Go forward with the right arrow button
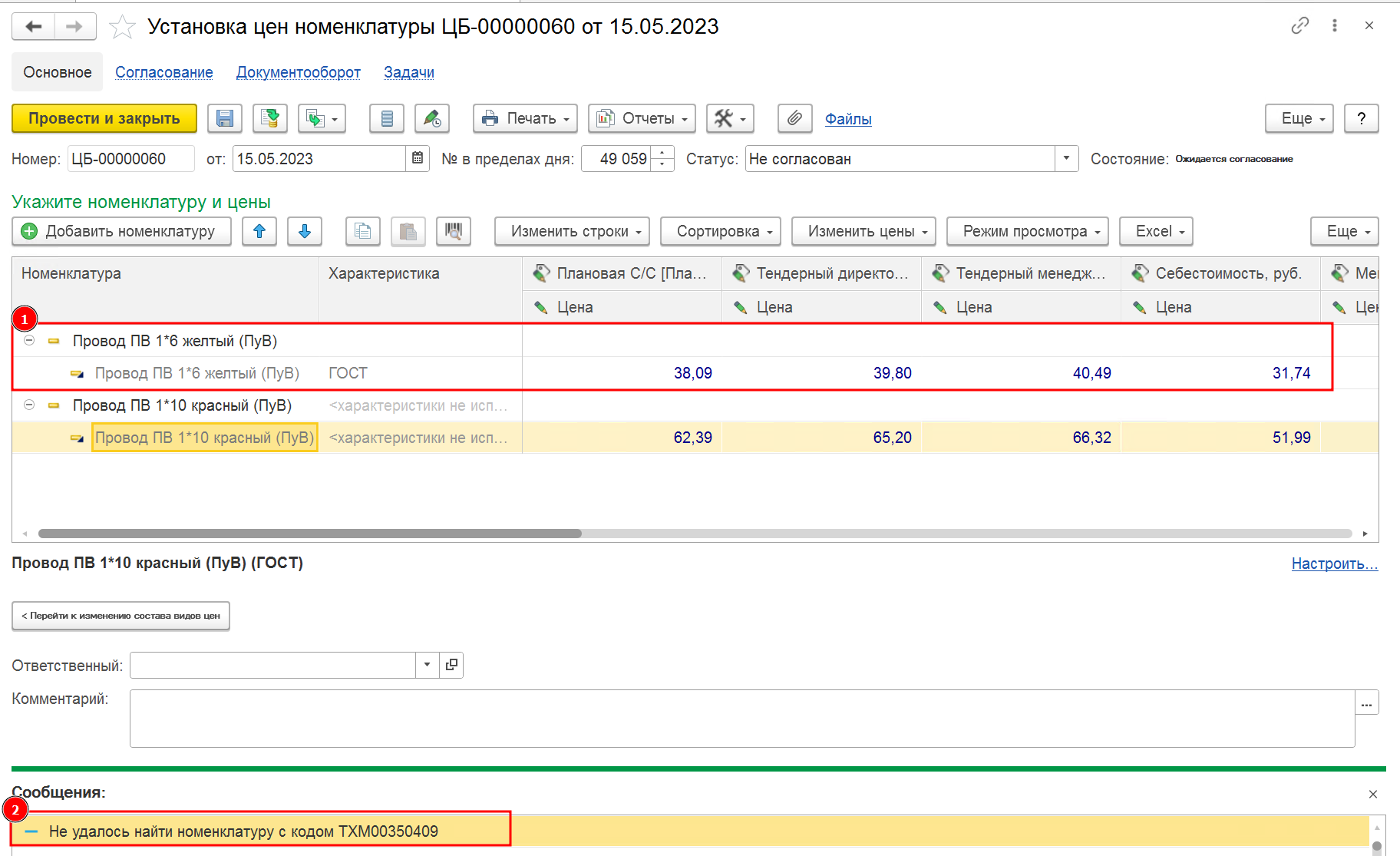This screenshot has height=856, width=1400. [x=74, y=27]
